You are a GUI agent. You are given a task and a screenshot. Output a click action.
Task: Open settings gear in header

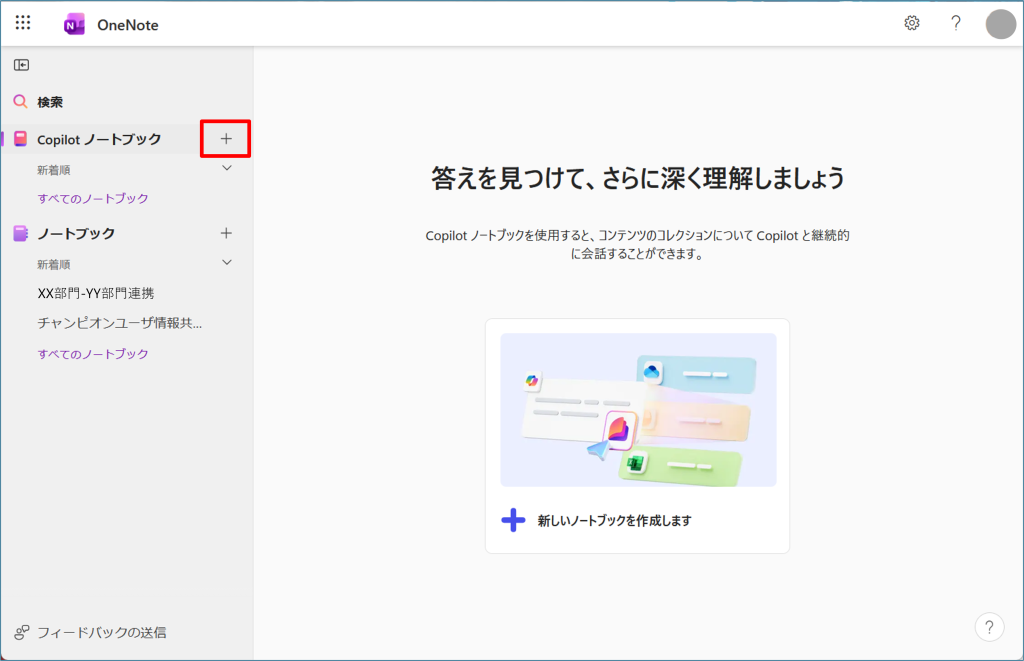(912, 24)
